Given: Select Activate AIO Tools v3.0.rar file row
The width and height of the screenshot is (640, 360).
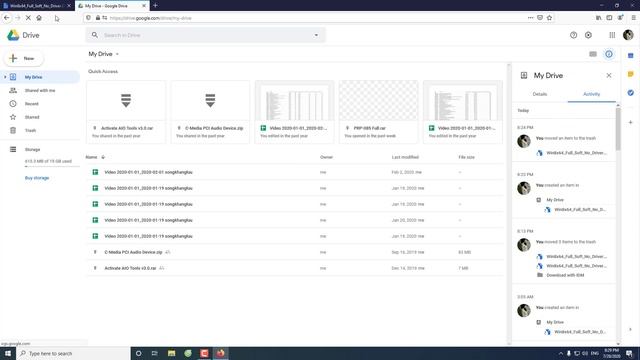Looking at the screenshot, I should (x=294, y=268).
